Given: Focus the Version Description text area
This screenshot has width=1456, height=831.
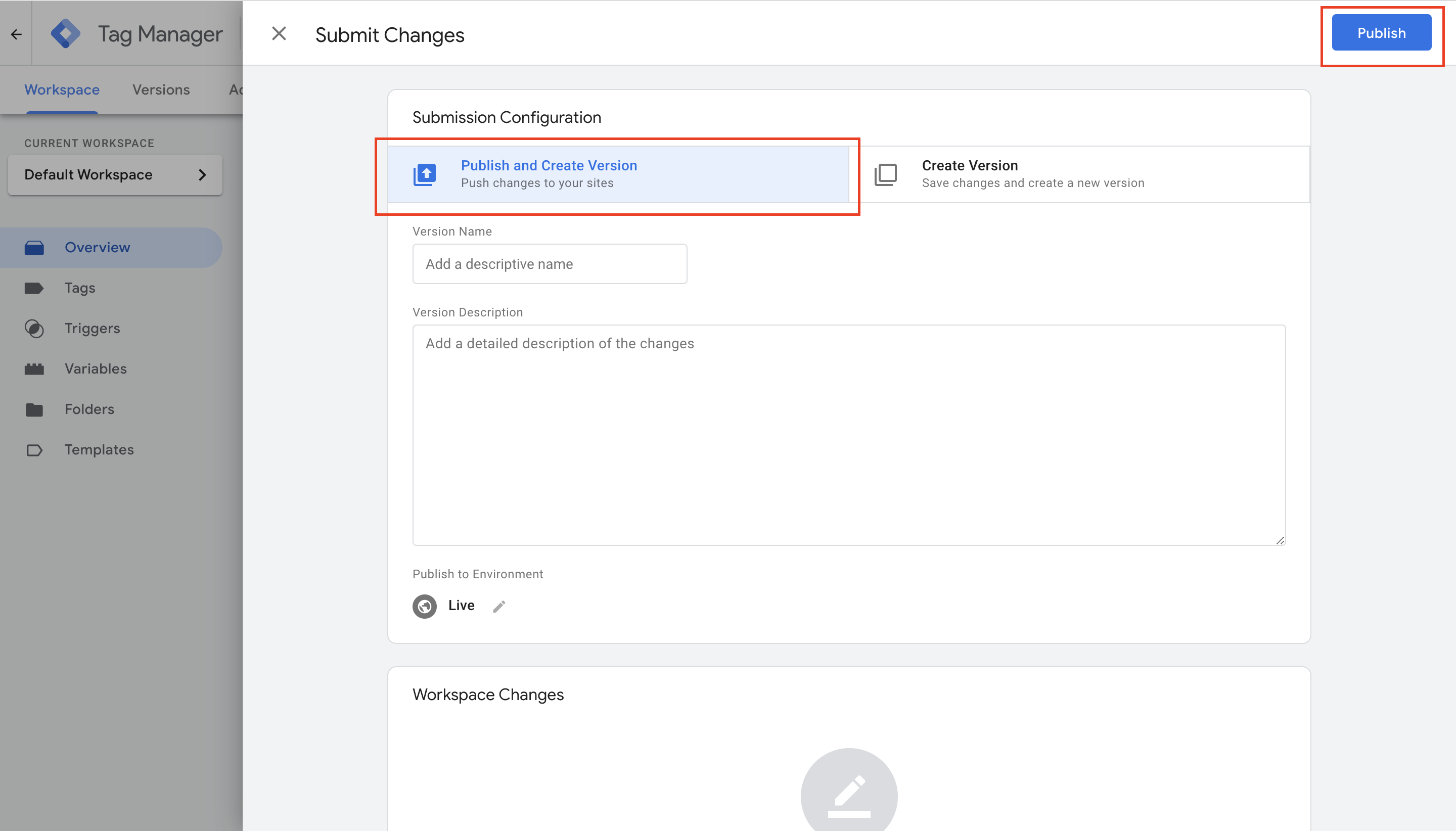Looking at the screenshot, I should coord(849,435).
